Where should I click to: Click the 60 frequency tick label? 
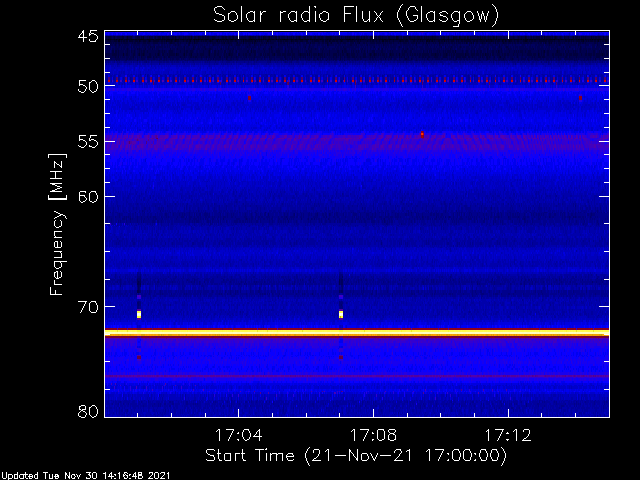click(x=88, y=197)
